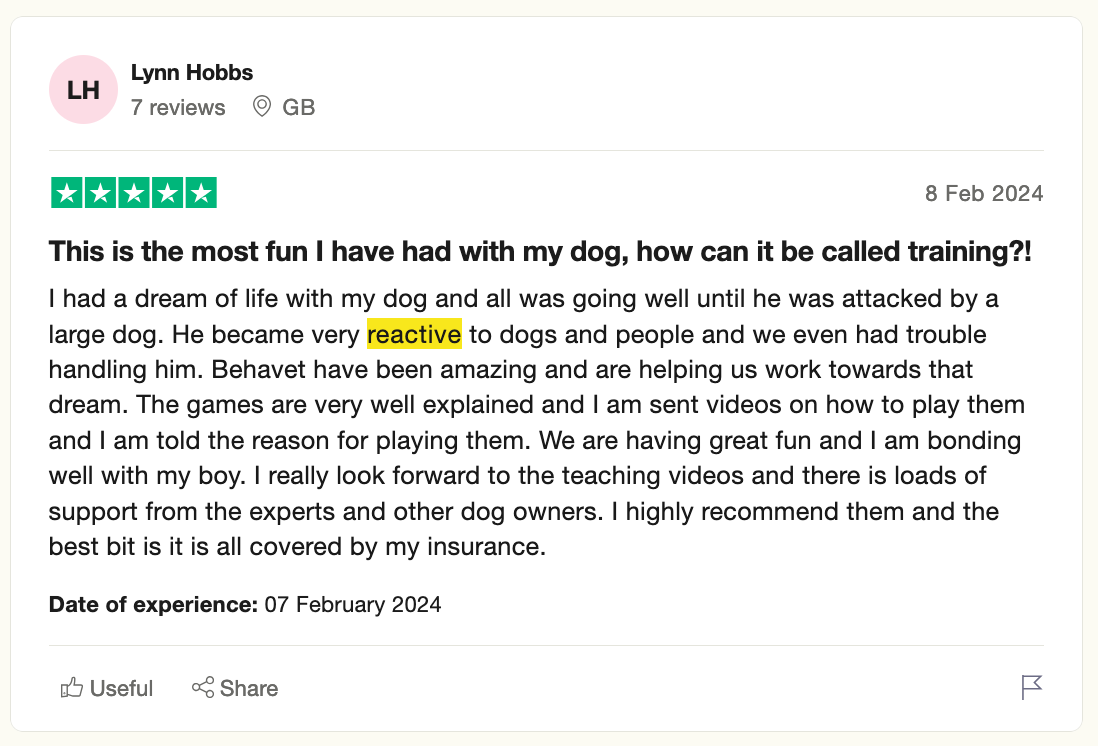Click the third green rating star

pyautogui.click(x=134, y=193)
